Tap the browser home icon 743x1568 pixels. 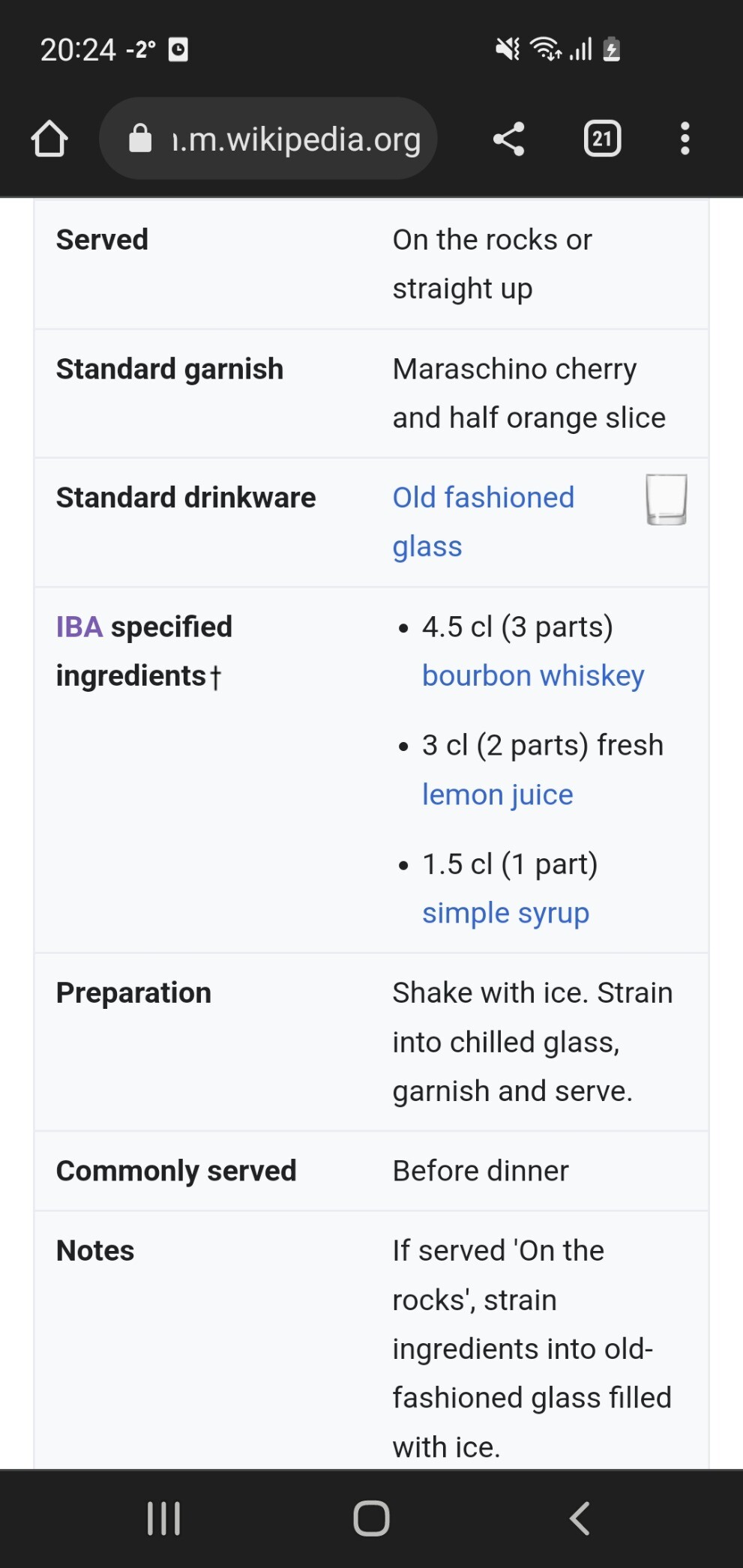click(x=49, y=139)
